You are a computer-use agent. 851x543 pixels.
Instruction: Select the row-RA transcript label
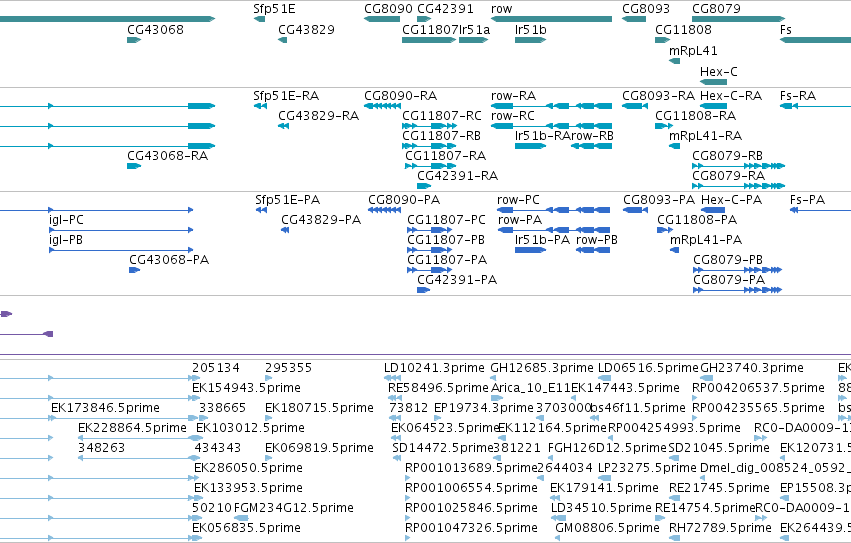[x=513, y=96]
